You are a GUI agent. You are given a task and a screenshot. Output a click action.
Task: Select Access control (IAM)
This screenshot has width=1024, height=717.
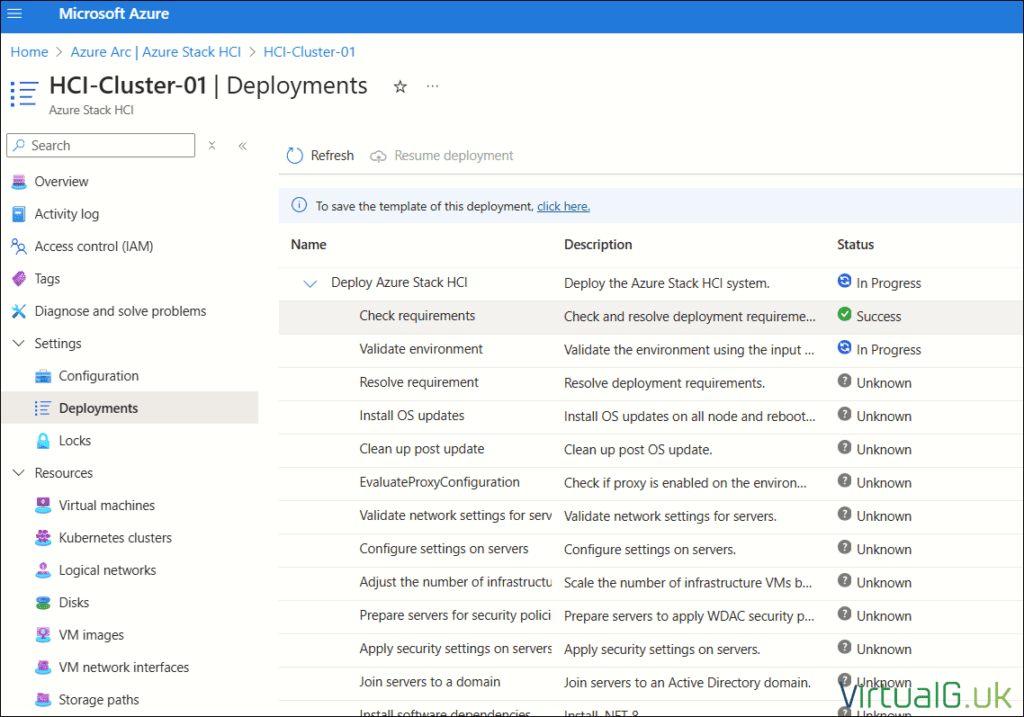click(94, 246)
